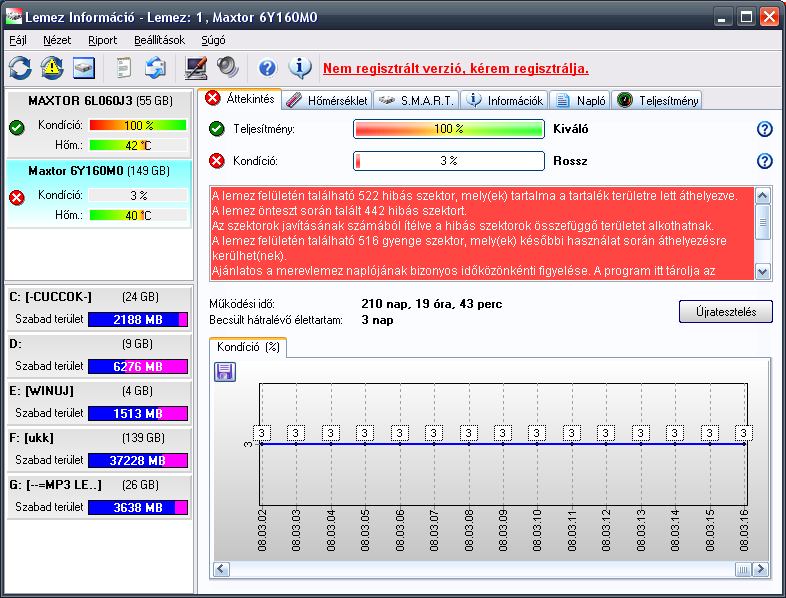Click the help icon next to Kondíció Rossz

[764, 161]
